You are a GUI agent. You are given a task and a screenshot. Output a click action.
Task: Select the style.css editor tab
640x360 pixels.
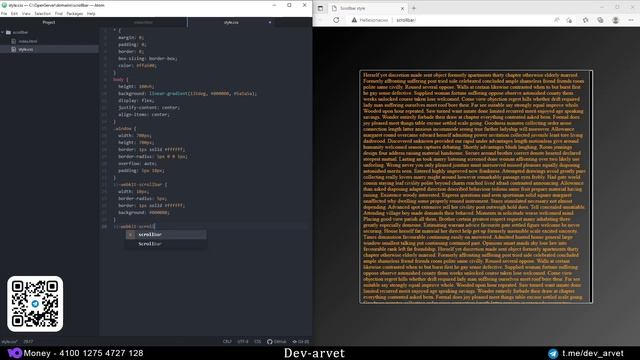[x=231, y=22]
